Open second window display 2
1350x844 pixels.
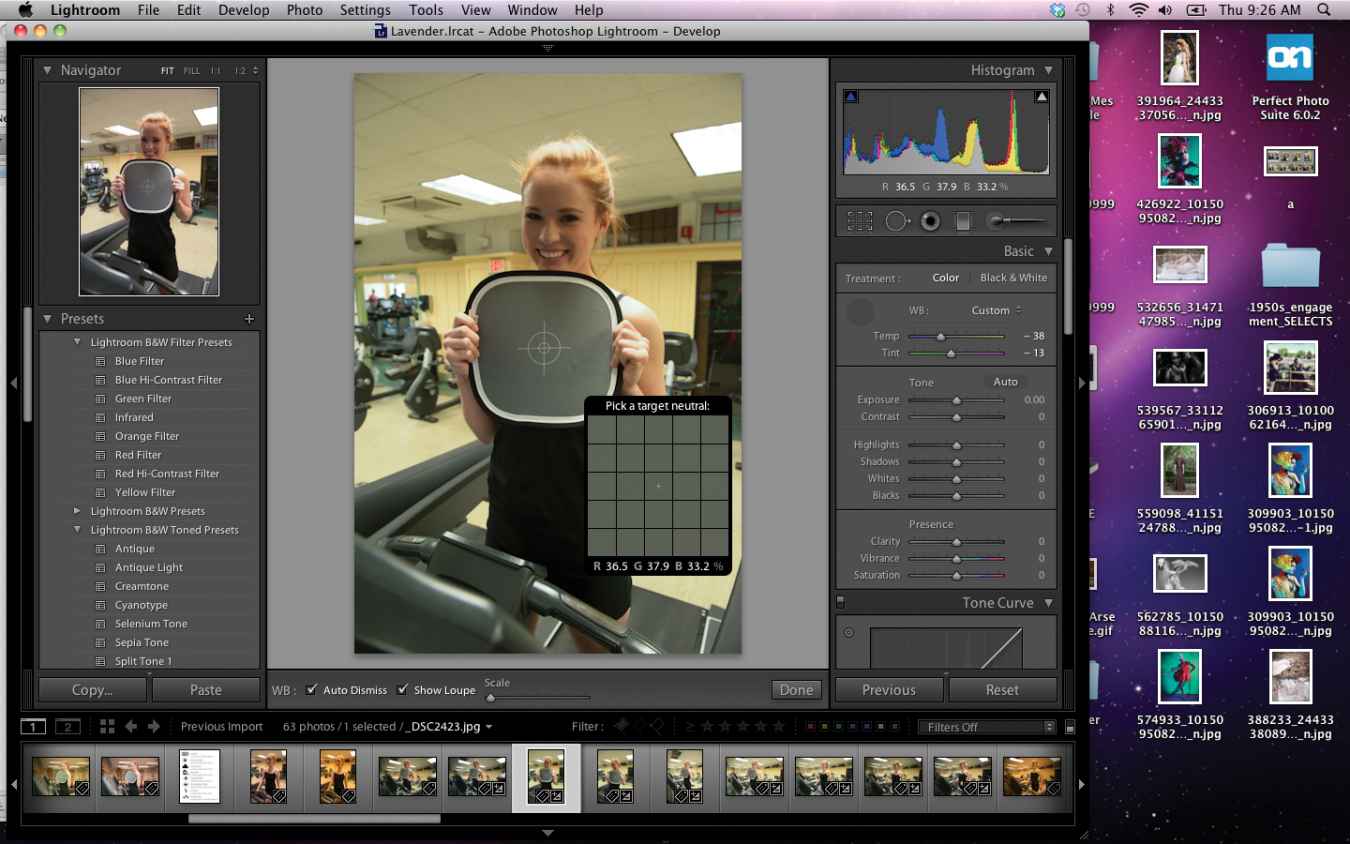tap(67, 726)
